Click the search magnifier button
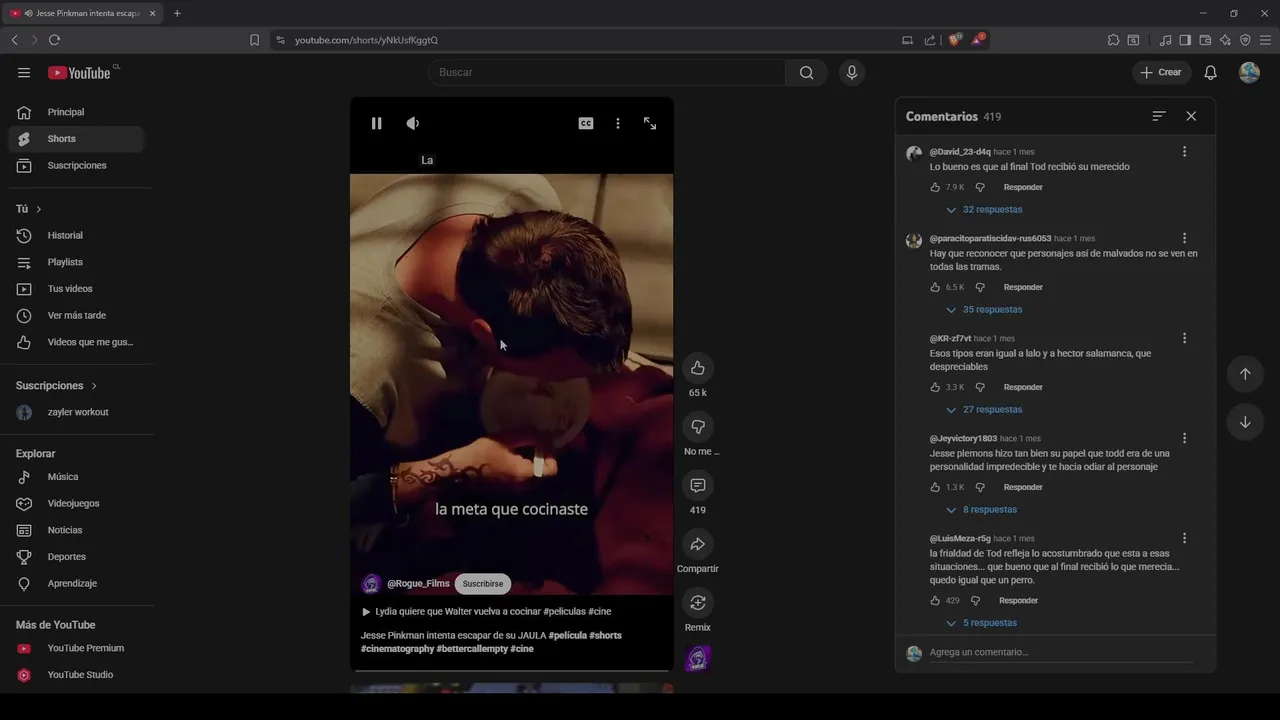The width and height of the screenshot is (1280, 720). coord(806,72)
